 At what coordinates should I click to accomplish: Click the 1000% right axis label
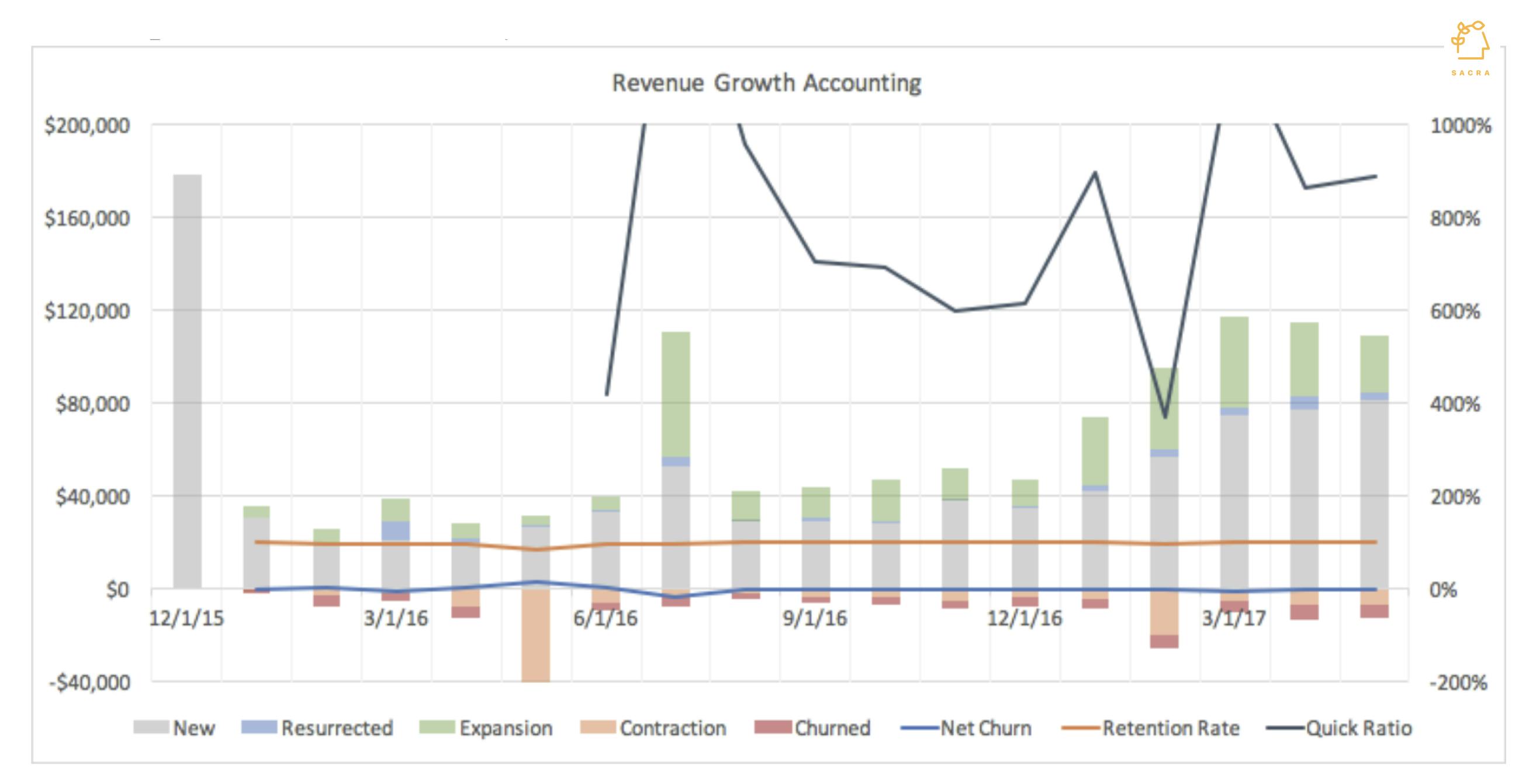coord(1461,126)
